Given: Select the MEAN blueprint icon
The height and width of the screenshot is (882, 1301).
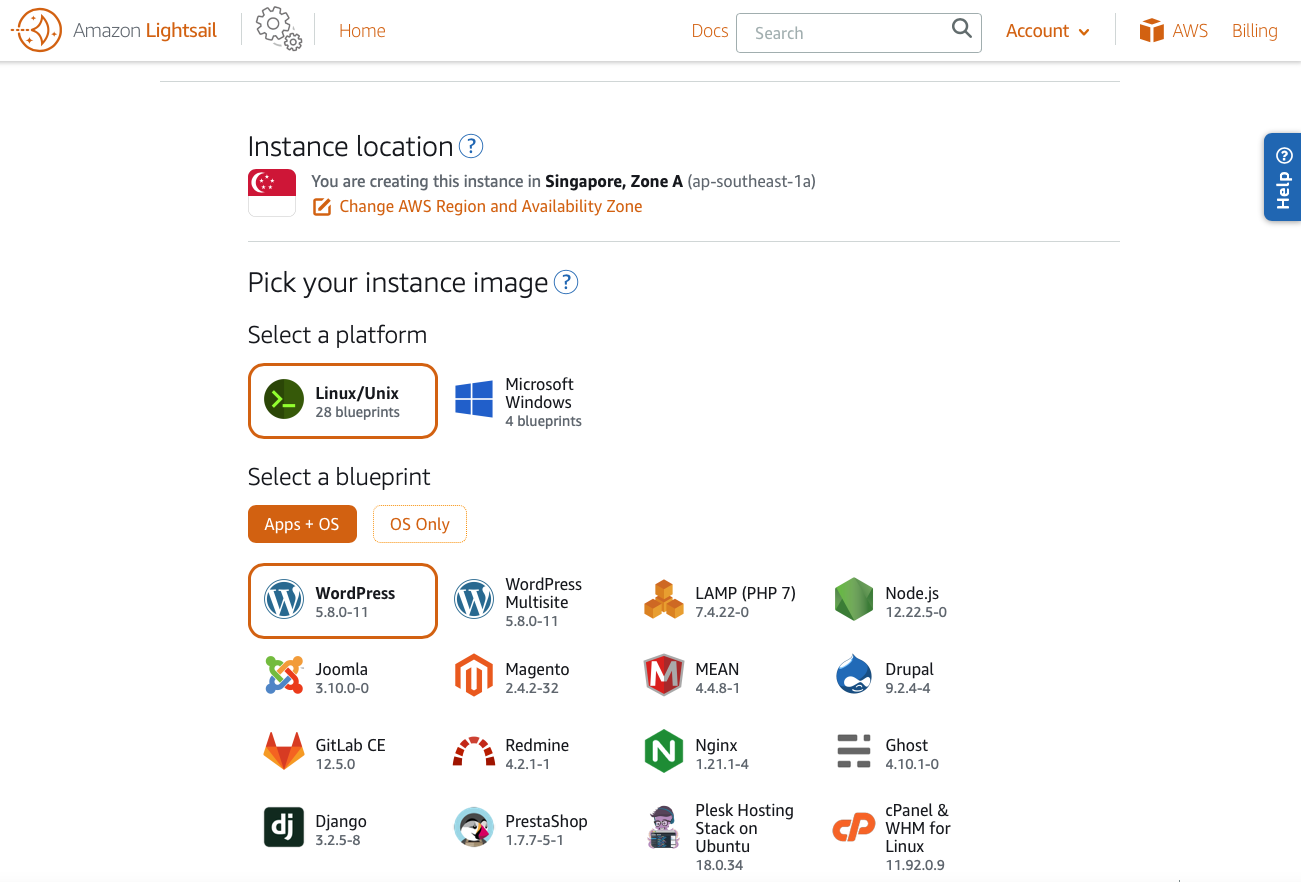Looking at the screenshot, I should click(x=664, y=676).
